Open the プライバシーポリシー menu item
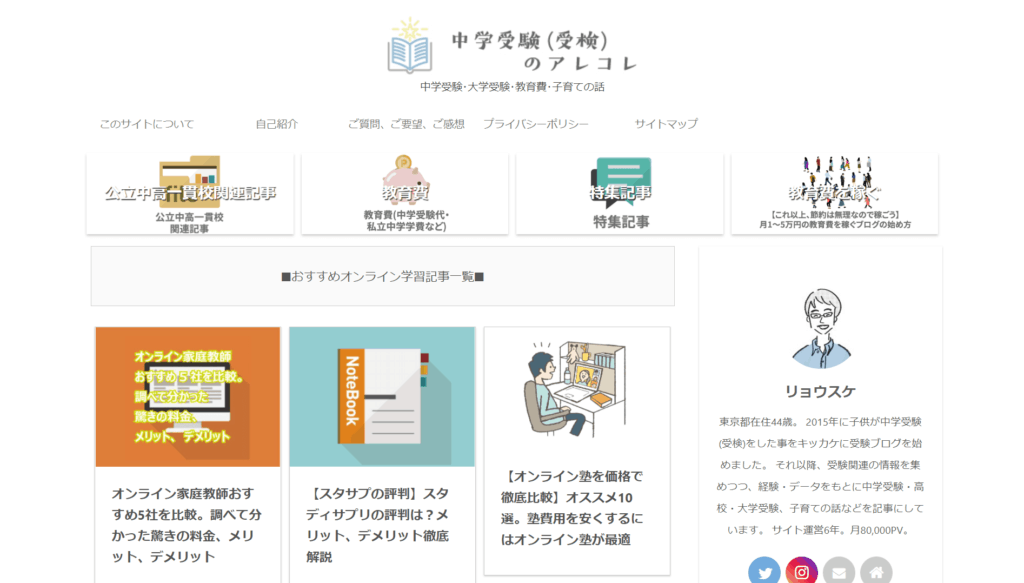This screenshot has width=1024, height=583. pos(536,123)
